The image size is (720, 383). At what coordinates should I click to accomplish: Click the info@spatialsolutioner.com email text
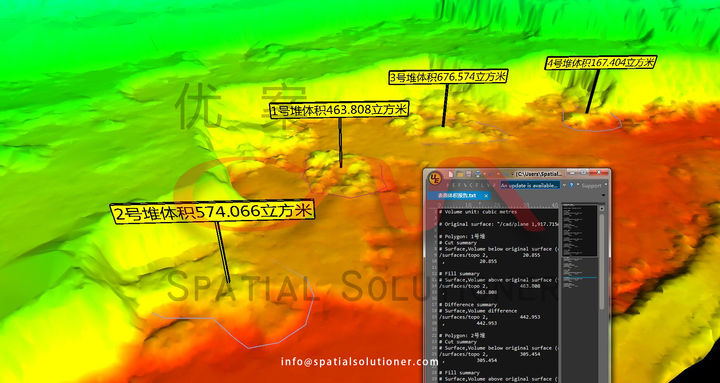(360, 362)
